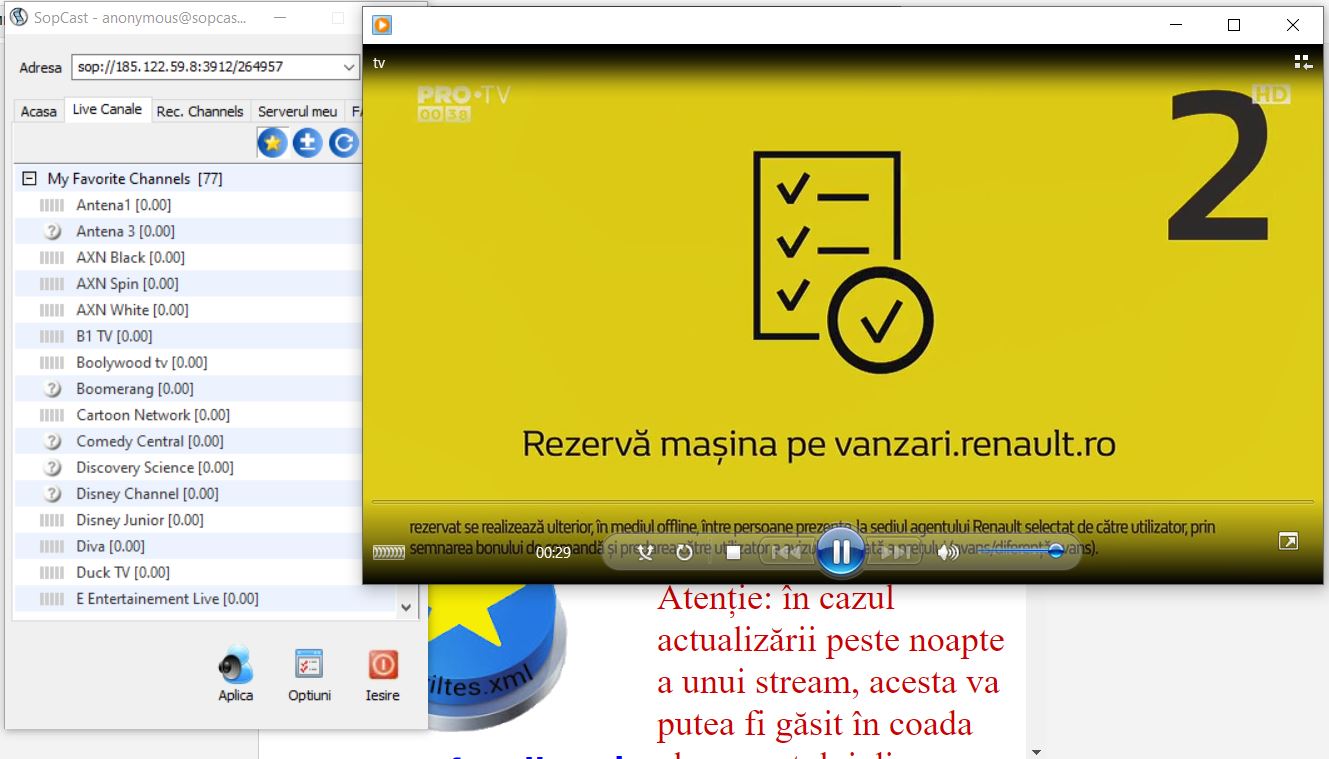This screenshot has width=1329, height=759.
Task: Click the 00:29 elapsed time display
Action: coord(553,552)
